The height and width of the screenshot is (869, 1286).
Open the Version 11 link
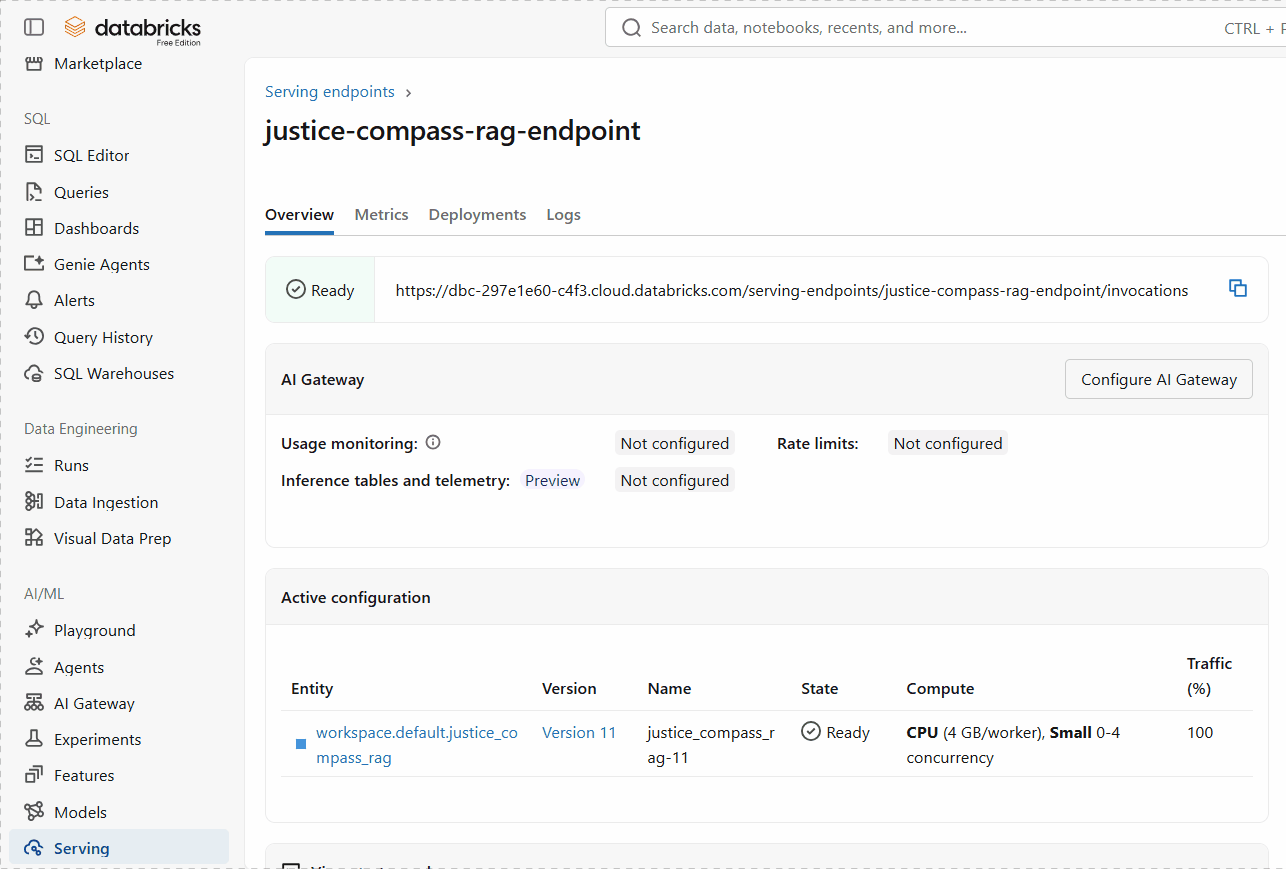pyautogui.click(x=579, y=733)
